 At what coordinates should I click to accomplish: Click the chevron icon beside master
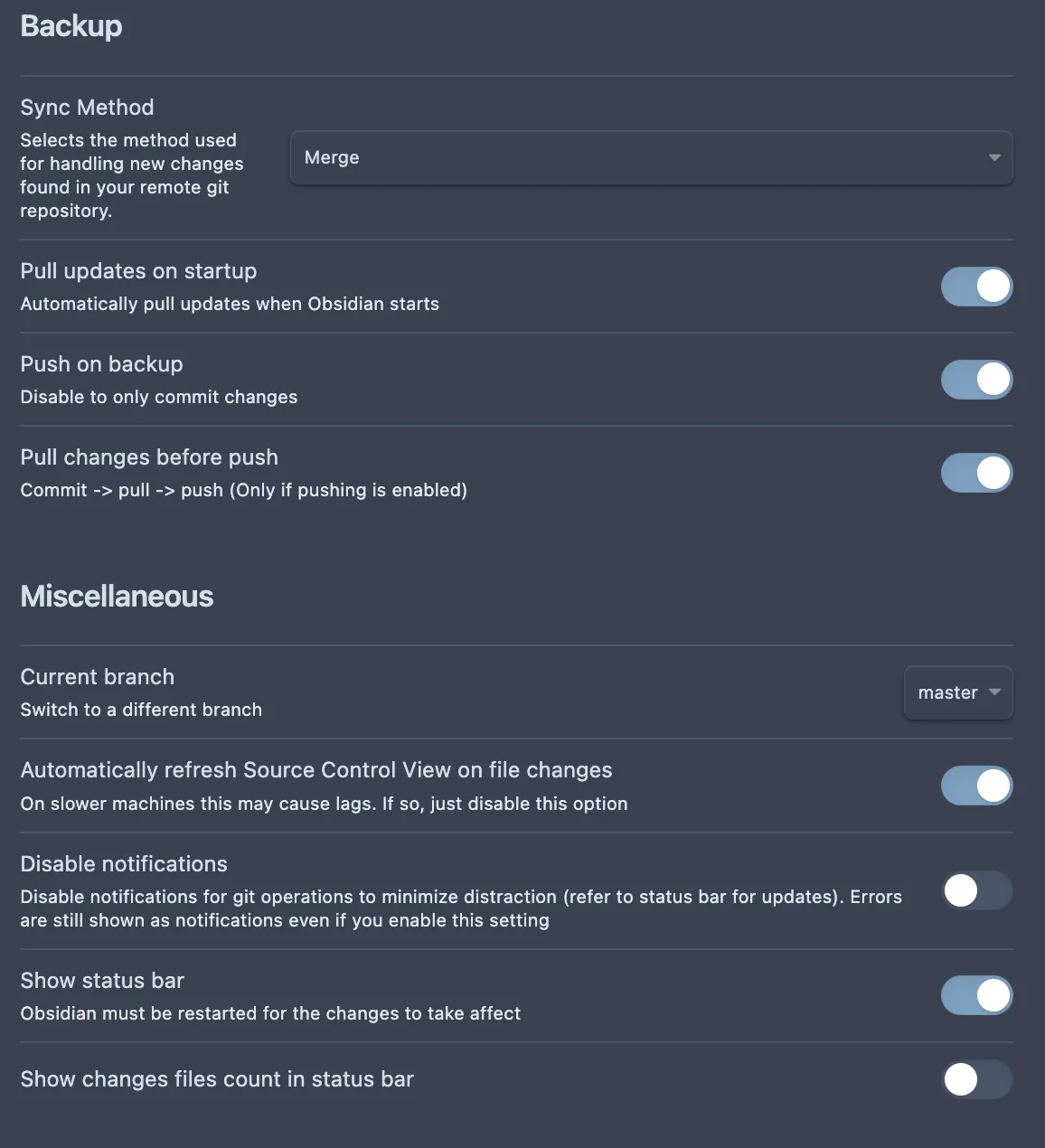(995, 693)
